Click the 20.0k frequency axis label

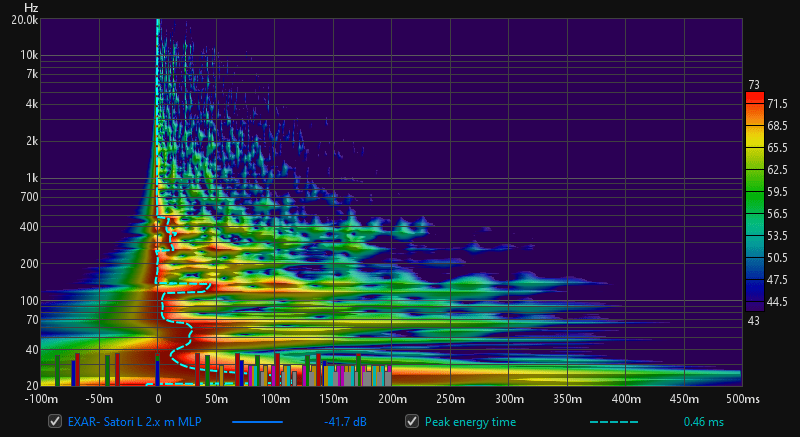tap(27, 19)
